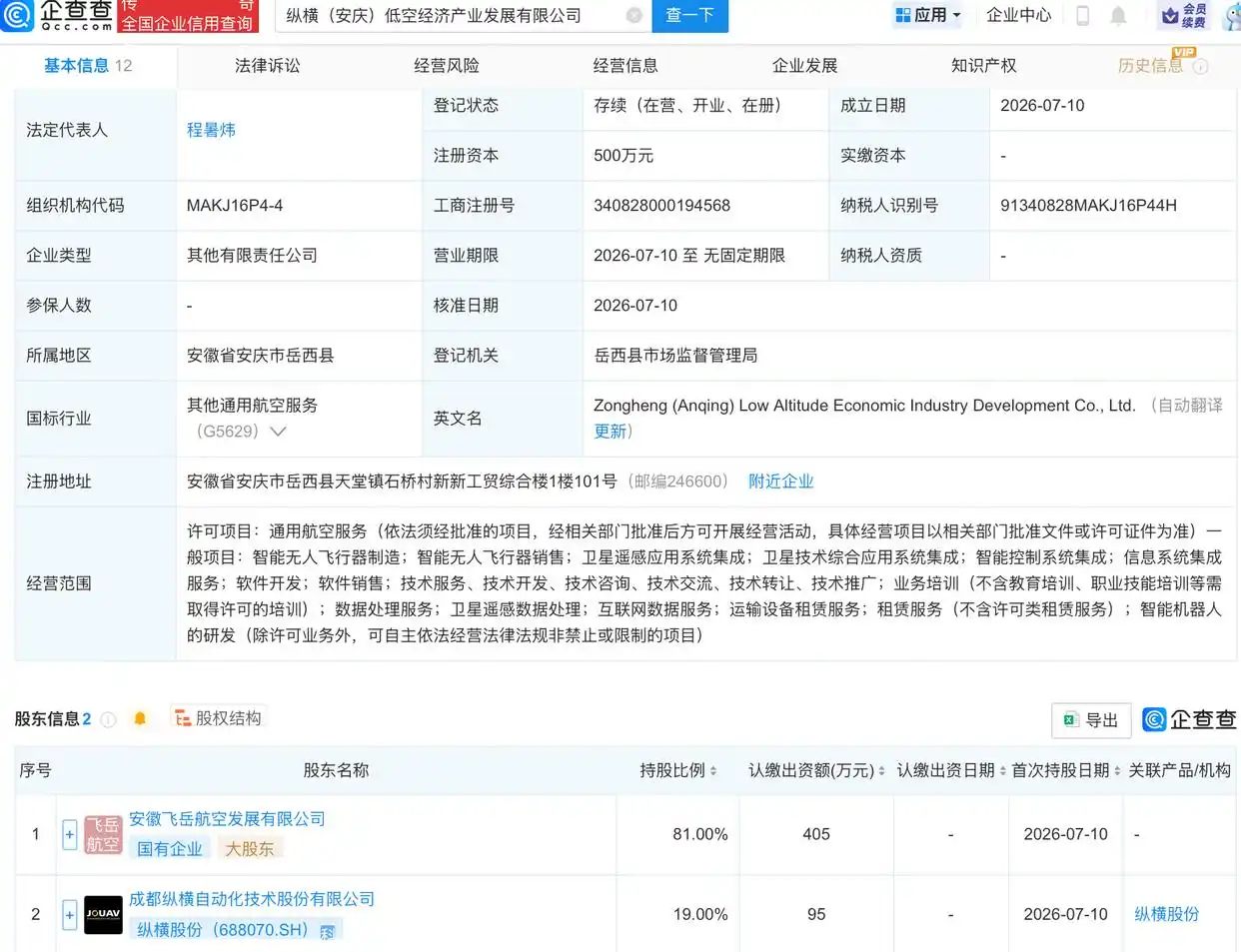Select 岳西县市场监督管理局 registration authority

675,356
